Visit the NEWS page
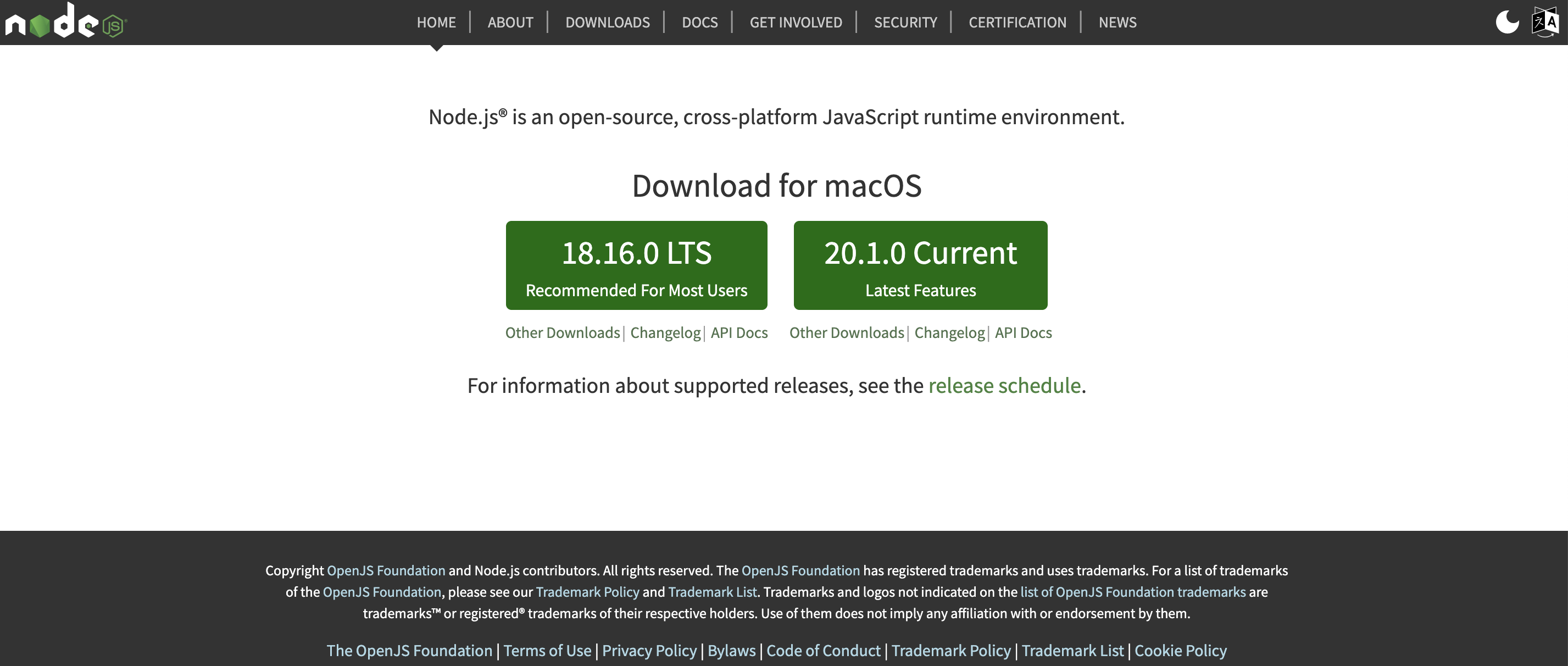Image resolution: width=1568 pixels, height=666 pixels. [x=1117, y=23]
